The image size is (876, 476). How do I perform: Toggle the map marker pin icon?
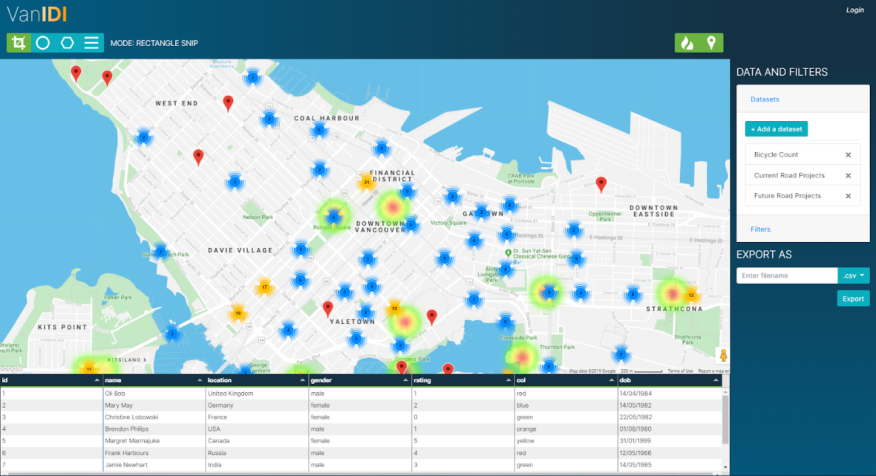tap(711, 43)
